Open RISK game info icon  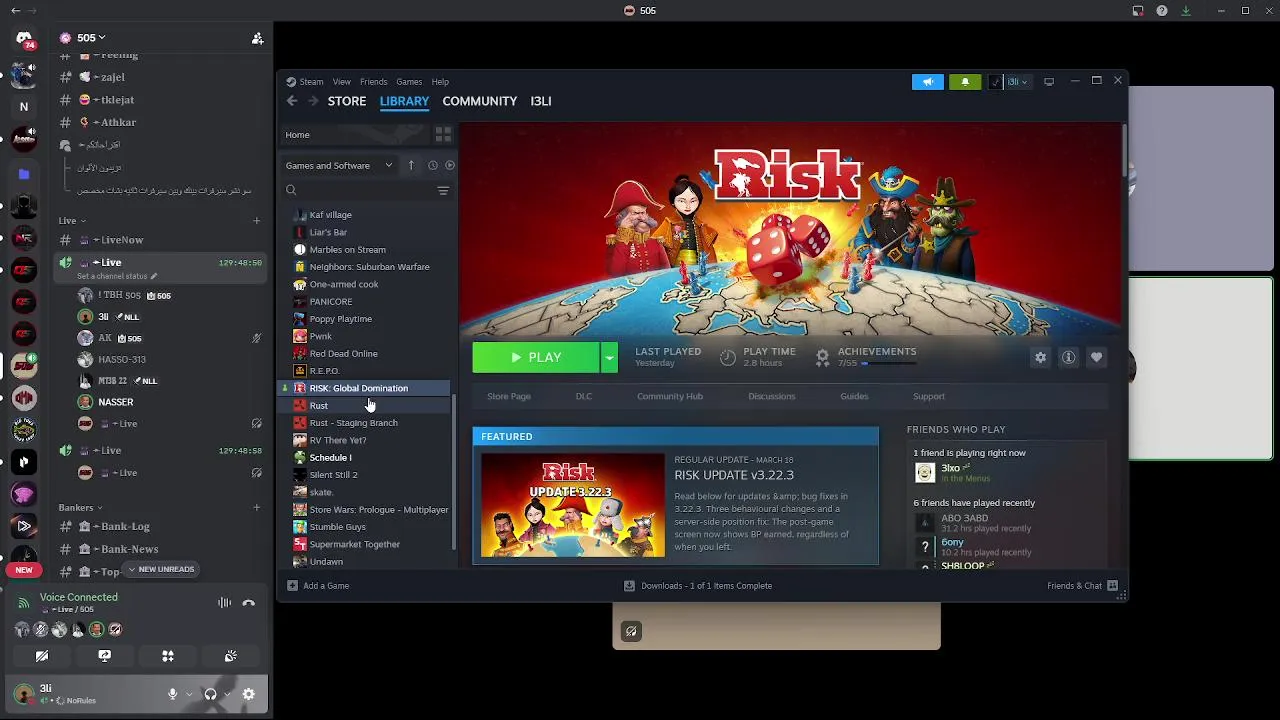click(x=1069, y=357)
